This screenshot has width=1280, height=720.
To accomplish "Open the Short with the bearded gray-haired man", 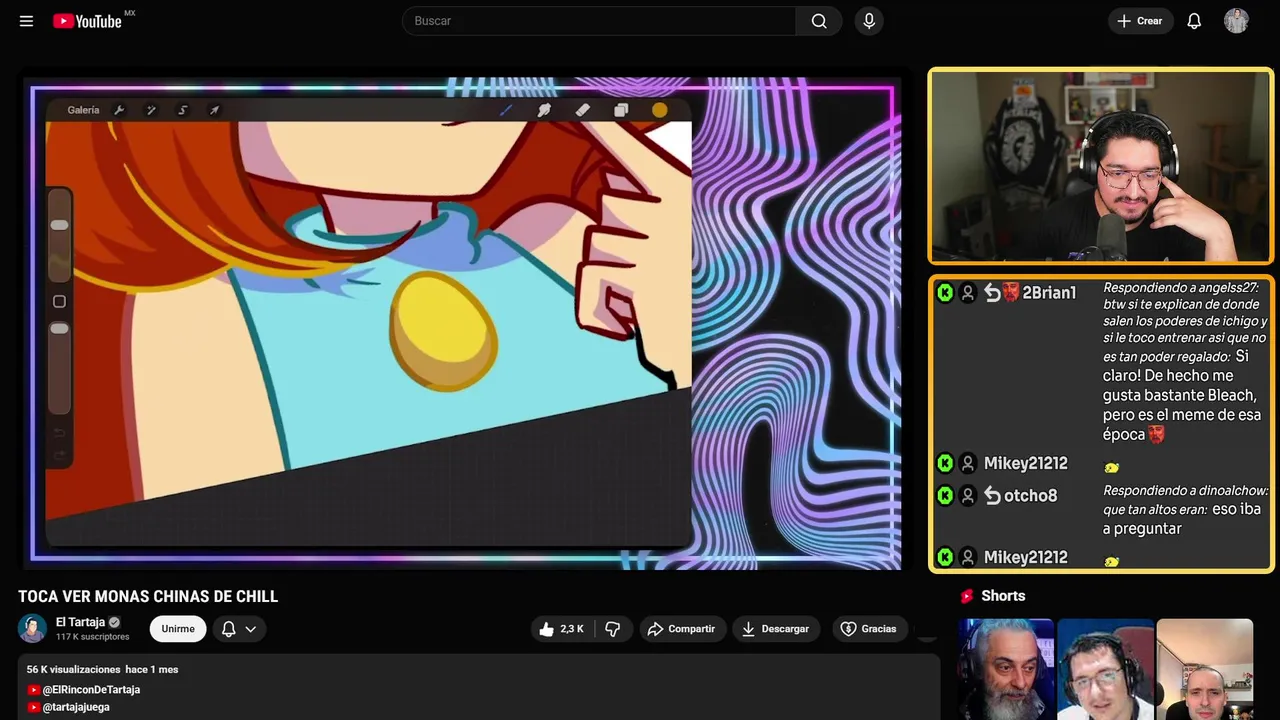I will [x=1006, y=669].
